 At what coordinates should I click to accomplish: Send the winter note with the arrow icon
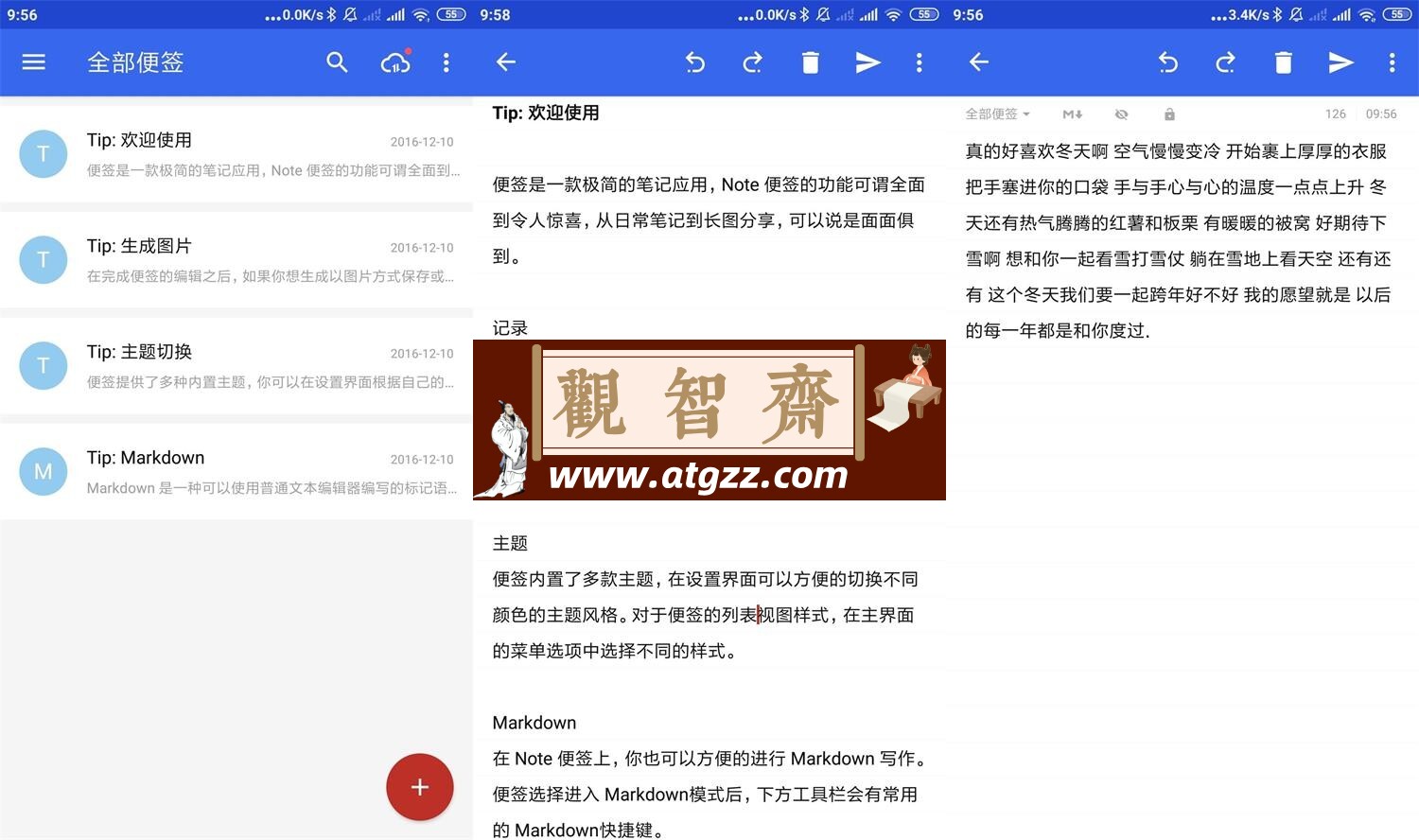point(1340,62)
